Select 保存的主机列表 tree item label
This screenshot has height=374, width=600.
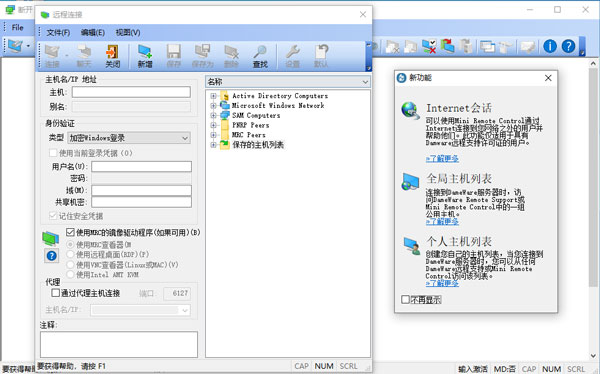258,145
